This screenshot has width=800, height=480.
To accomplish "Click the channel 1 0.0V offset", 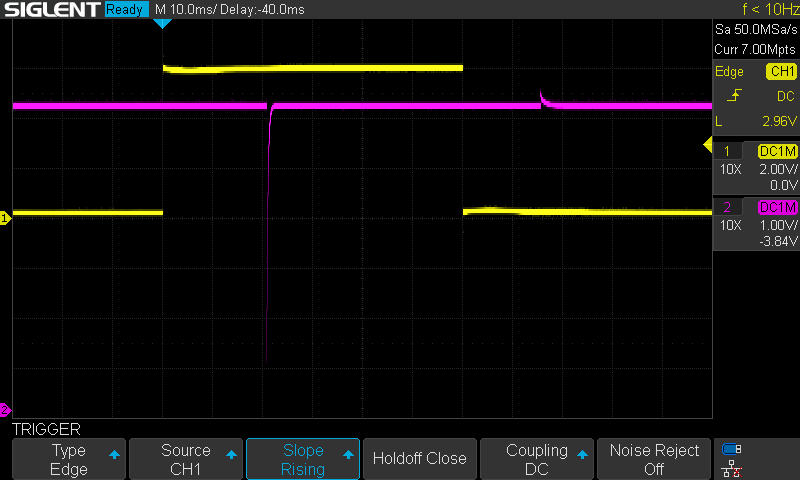I will pyautogui.click(x=784, y=185).
